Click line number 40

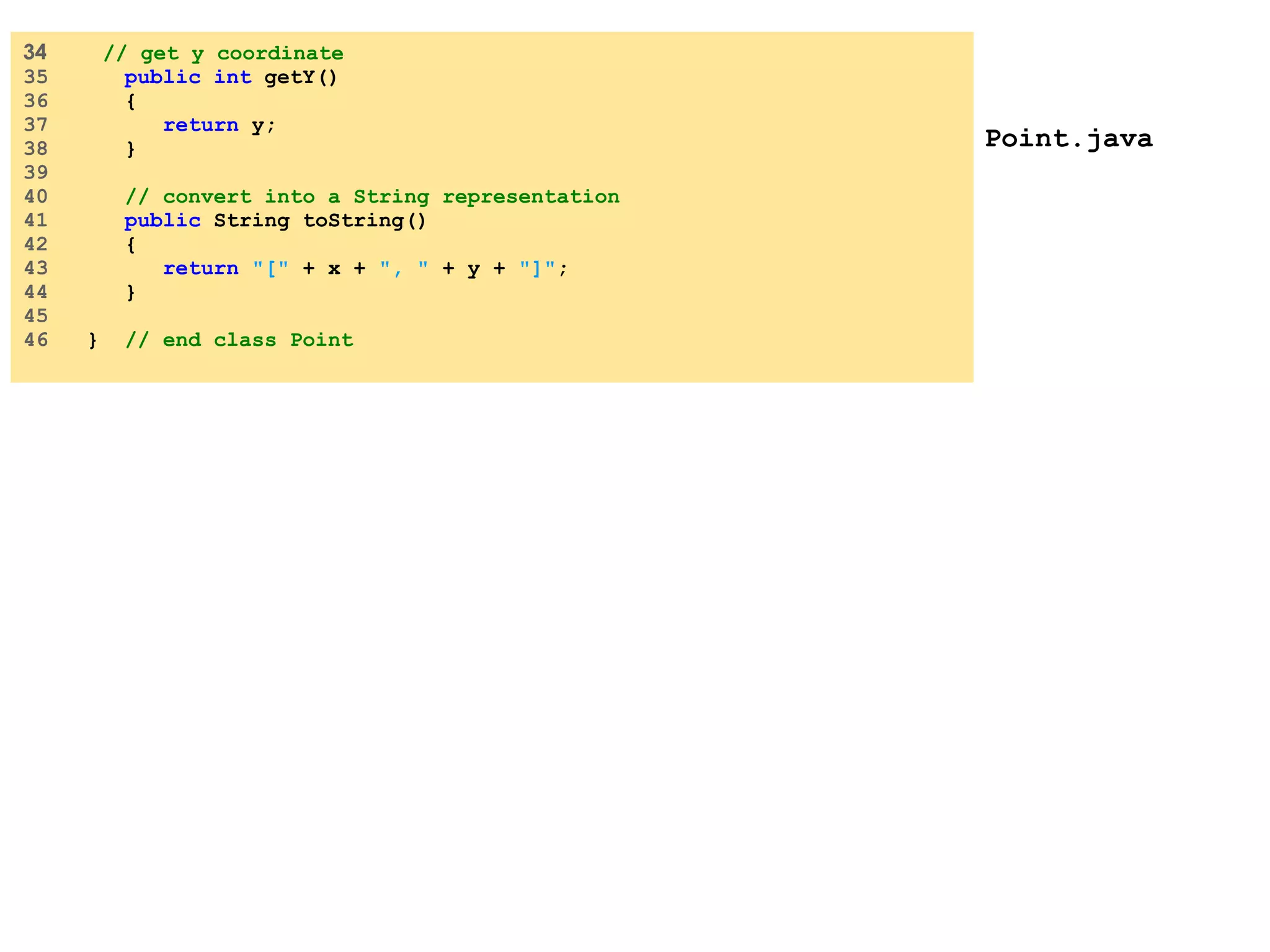point(35,196)
